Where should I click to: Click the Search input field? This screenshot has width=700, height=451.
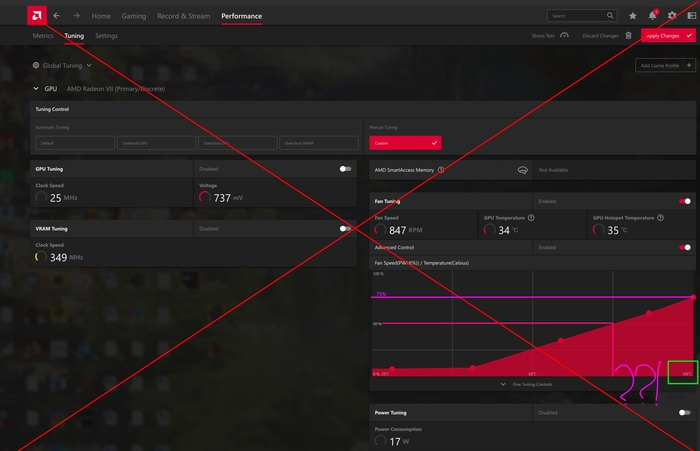point(582,16)
